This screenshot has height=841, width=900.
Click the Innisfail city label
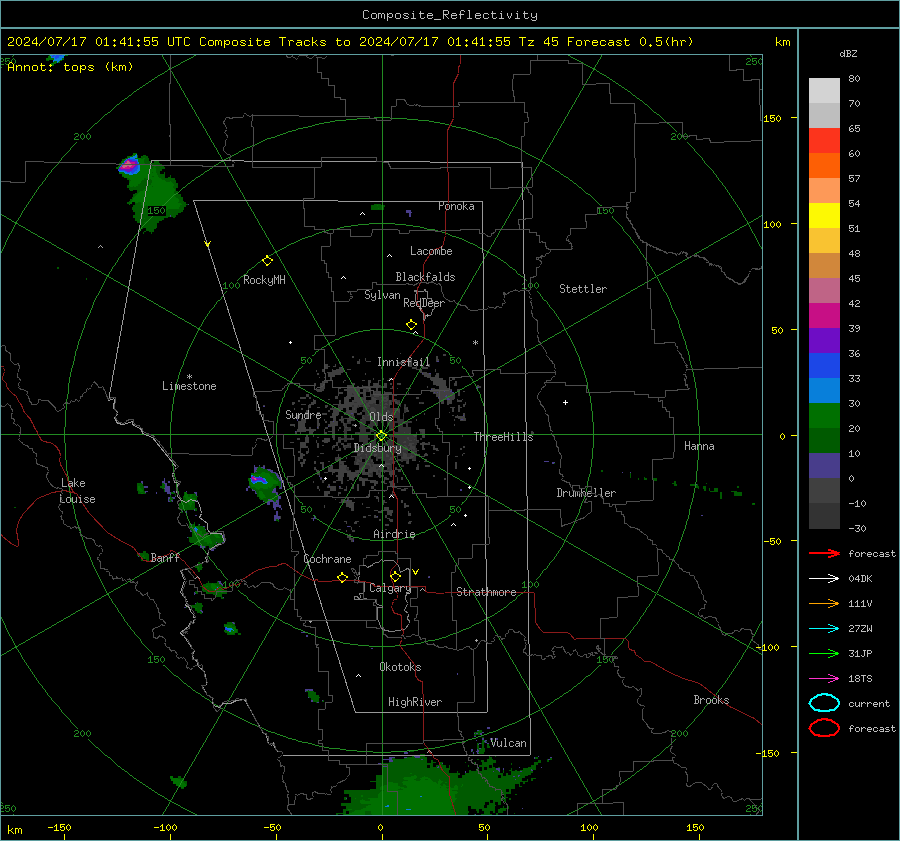[x=403, y=362]
